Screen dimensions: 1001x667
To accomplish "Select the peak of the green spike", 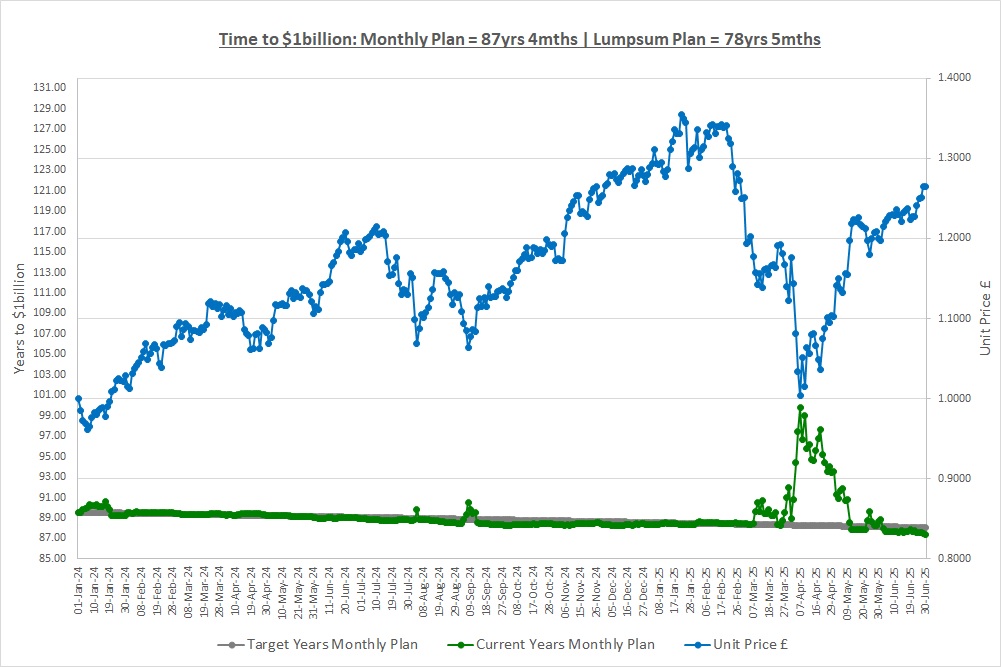I will point(800,408).
